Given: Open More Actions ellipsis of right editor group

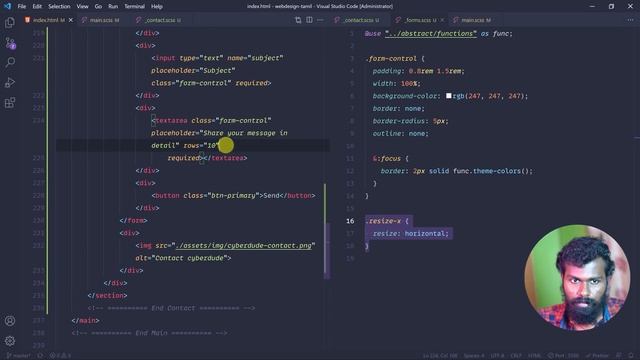Looking at the screenshot, I should (x=631, y=20).
